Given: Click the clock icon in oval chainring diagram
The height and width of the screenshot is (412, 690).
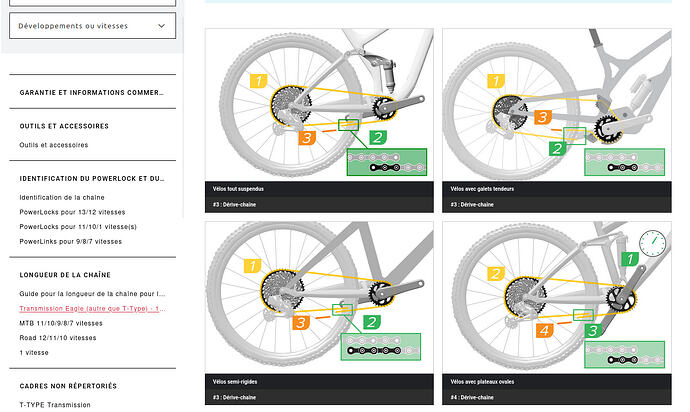Looking at the screenshot, I should pos(652,243).
